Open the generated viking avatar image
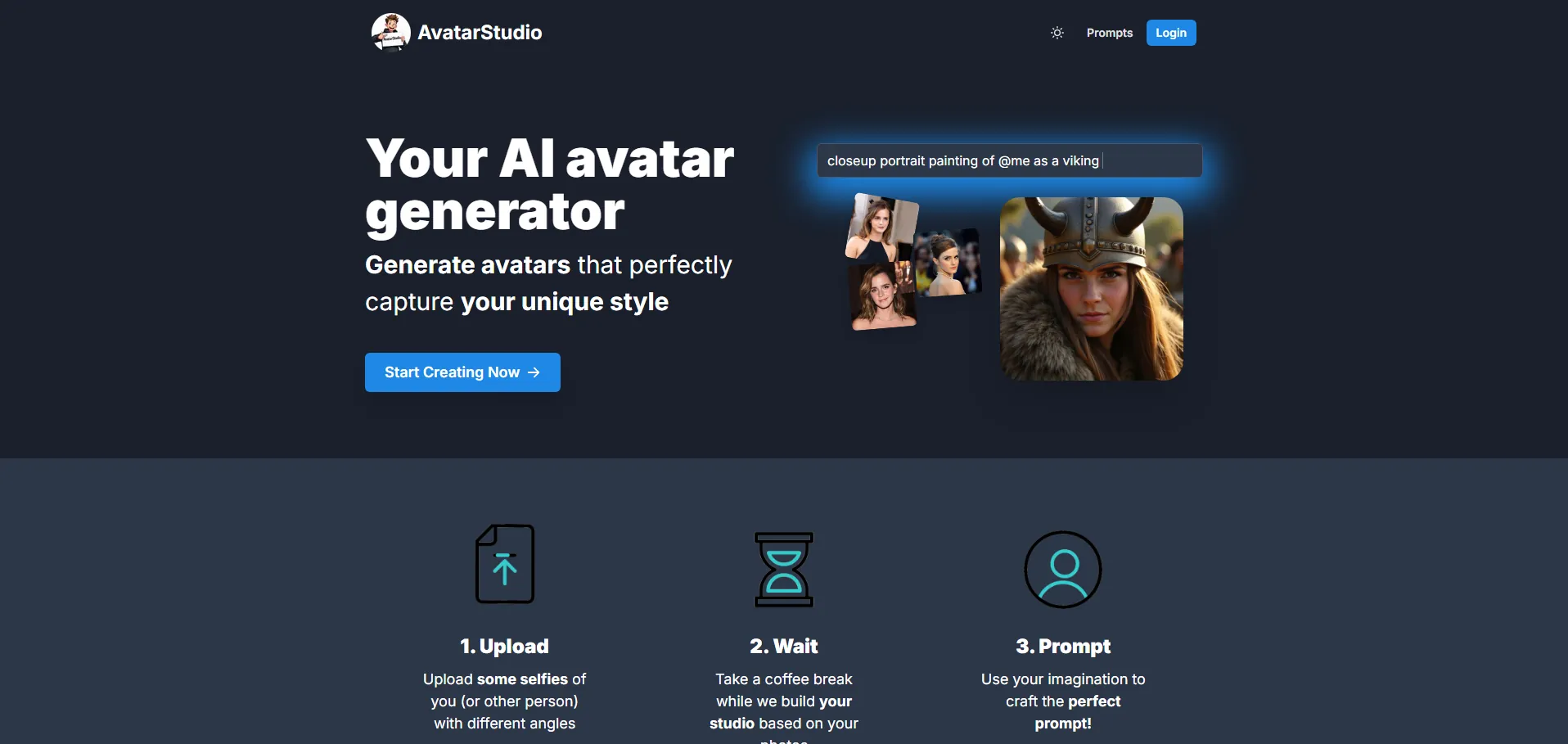The width and height of the screenshot is (1568, 744). click(x=1092, y=289)
